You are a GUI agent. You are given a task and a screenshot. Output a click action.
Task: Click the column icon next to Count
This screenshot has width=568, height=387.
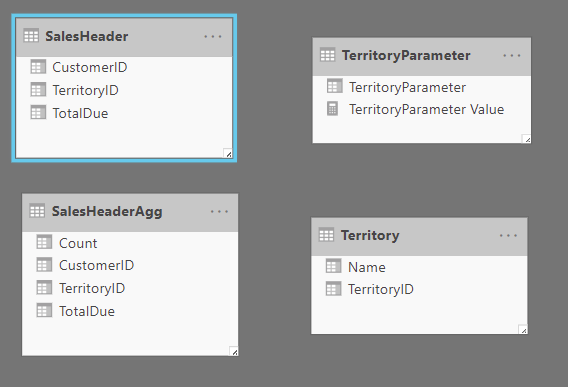(x=44, y=242)
